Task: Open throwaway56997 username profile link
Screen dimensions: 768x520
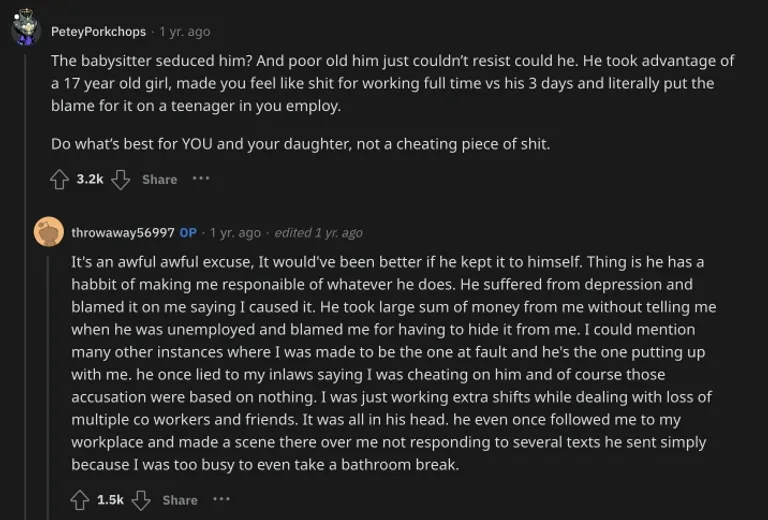Action: pyautogui.click(x=123, y=233)
